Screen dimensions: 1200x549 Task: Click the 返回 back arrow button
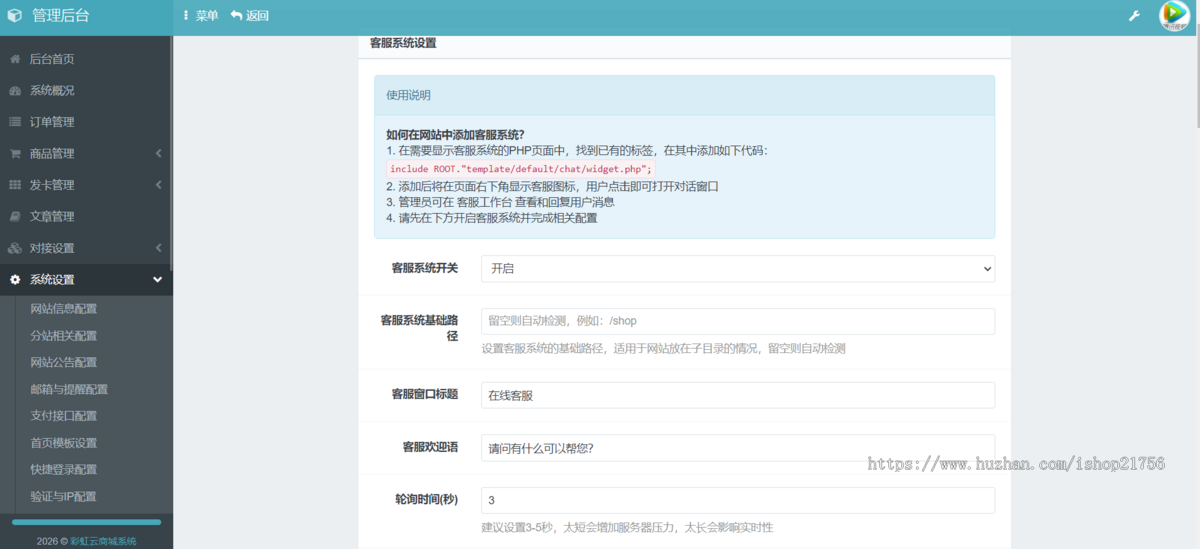250,16
